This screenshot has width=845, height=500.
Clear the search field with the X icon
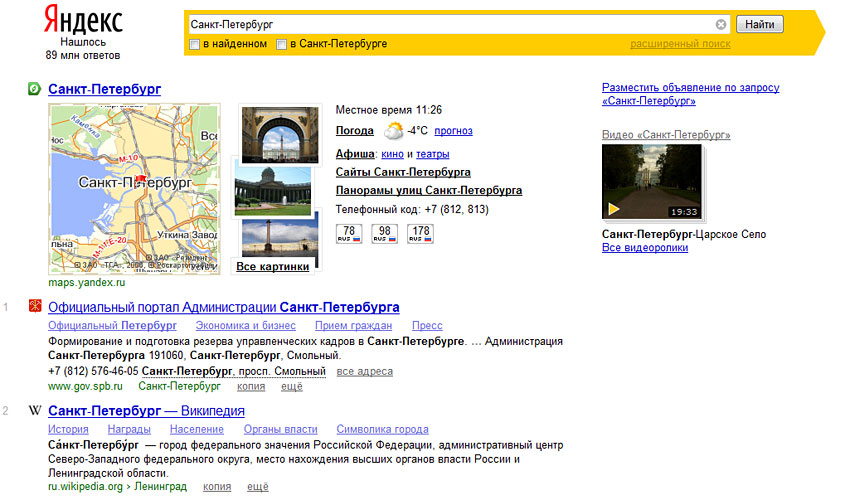[721, 24]
